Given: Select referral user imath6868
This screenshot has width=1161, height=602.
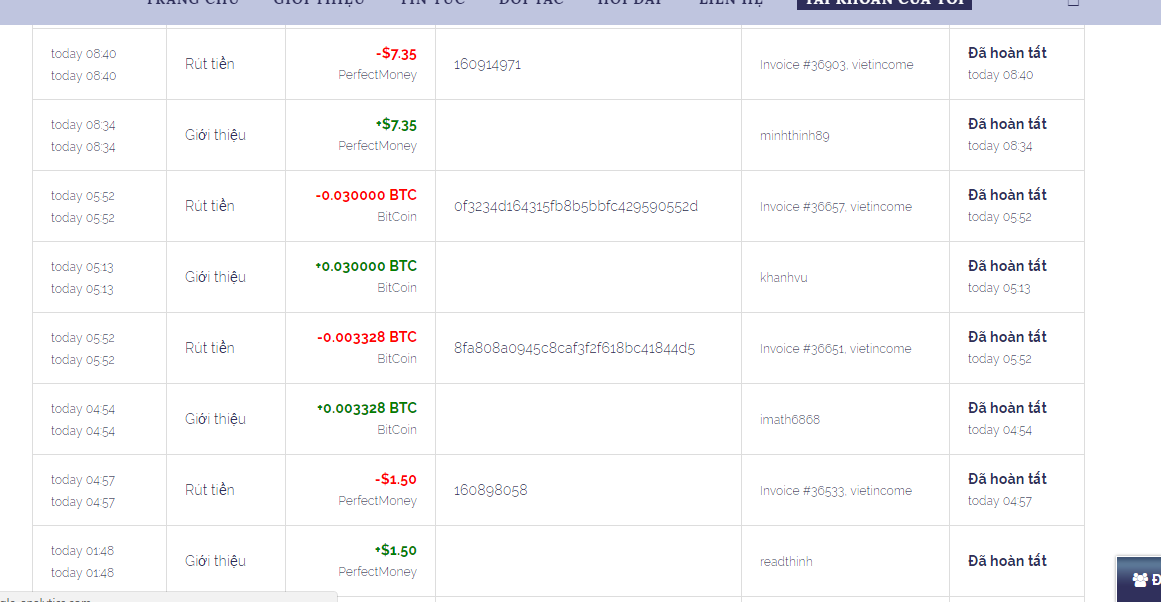Looking at the screenshot, I should point(789,420).
